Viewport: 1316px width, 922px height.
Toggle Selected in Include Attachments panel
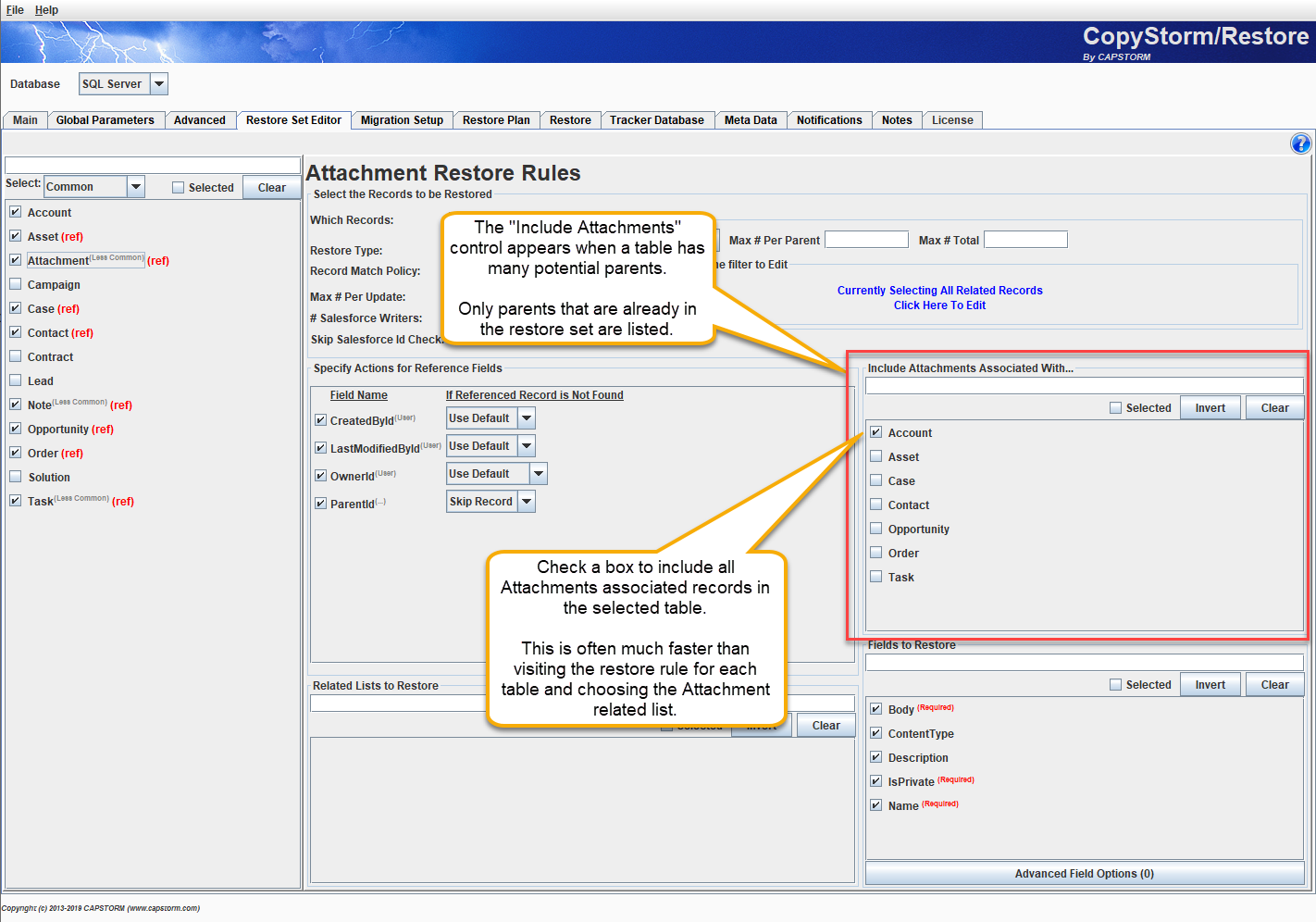[x=1116, y=408]
